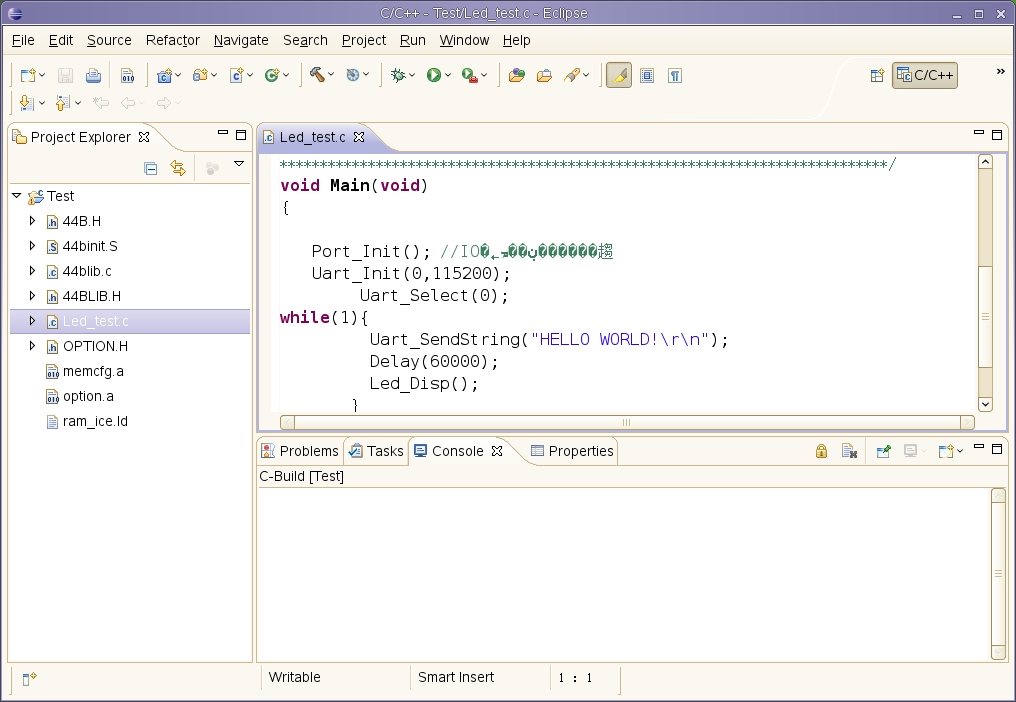The height and width of the screenshot is (702, 1016).
Task: Click Open Console icon in Console toolbar
Action: point(946,450)
